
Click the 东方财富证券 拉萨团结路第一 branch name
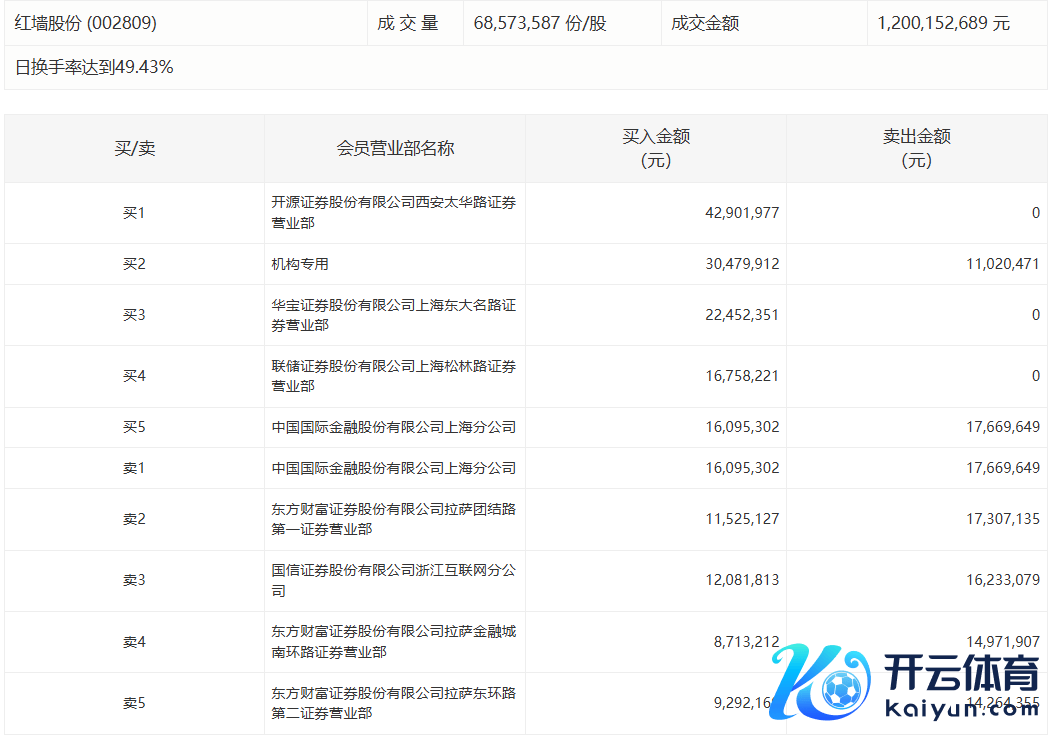click(x=393, y=519)
